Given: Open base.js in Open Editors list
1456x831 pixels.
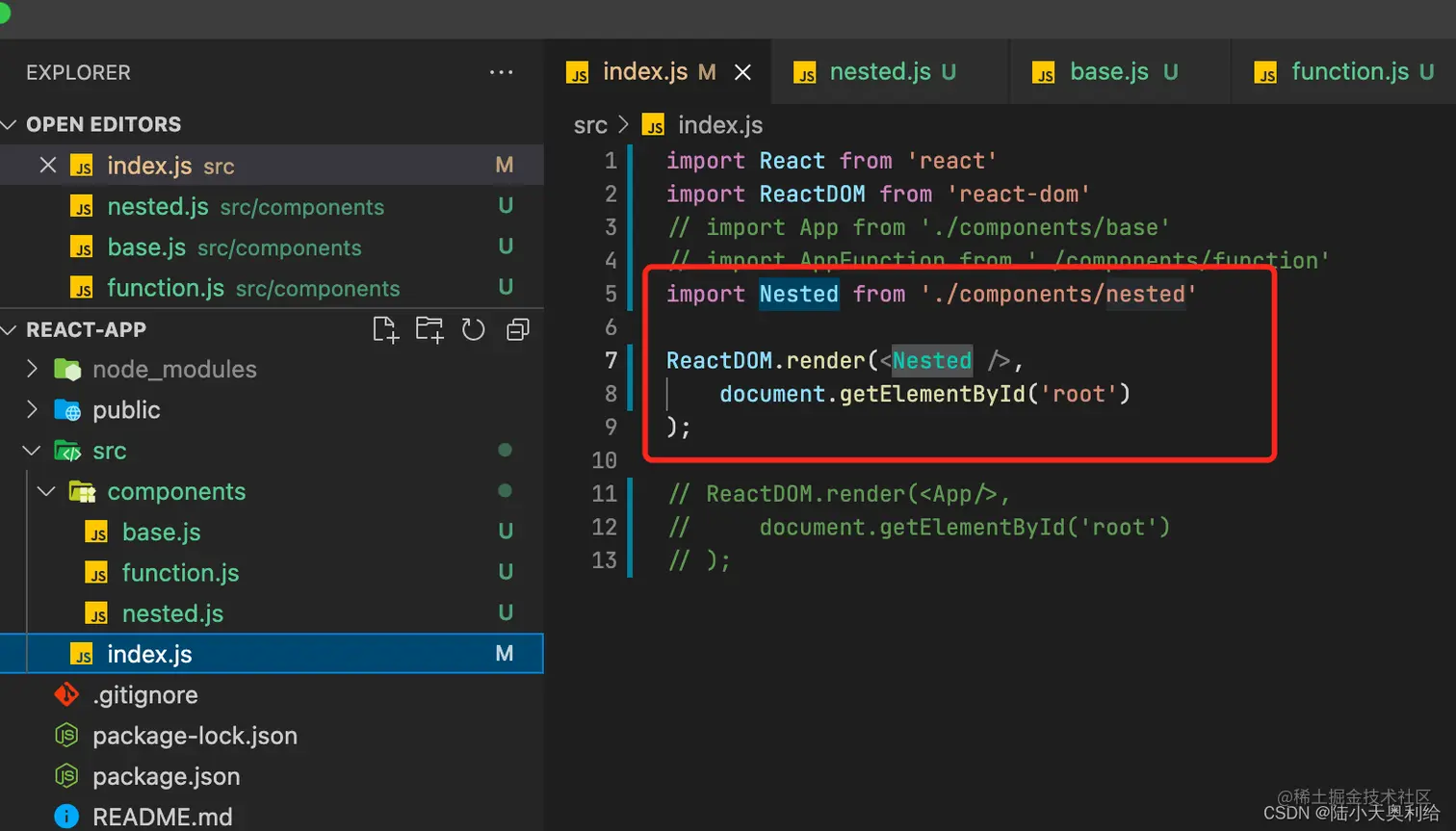Looking at the screenshot, I should [x=272, y=247].
